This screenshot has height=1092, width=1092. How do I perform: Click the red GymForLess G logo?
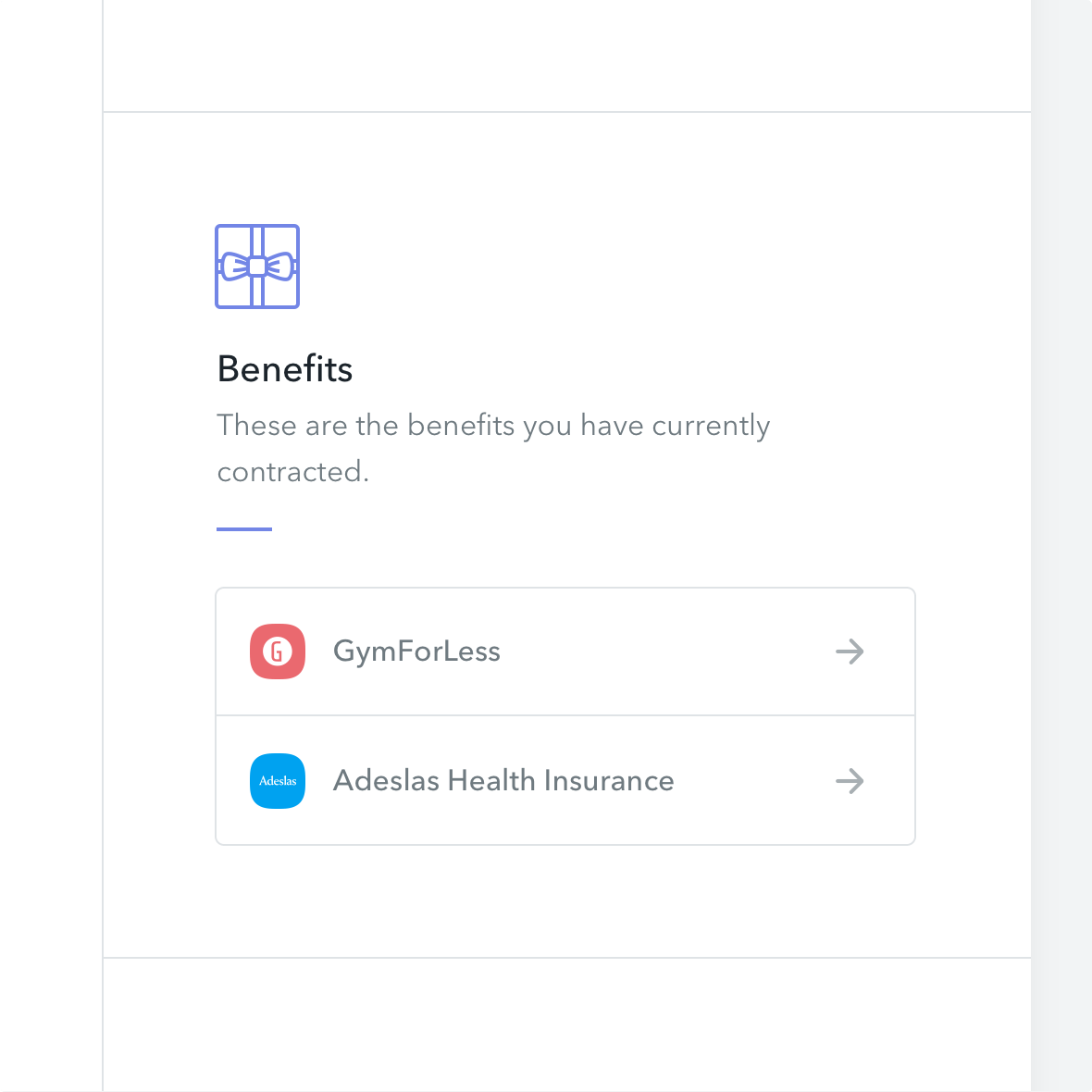coord(278,651)
